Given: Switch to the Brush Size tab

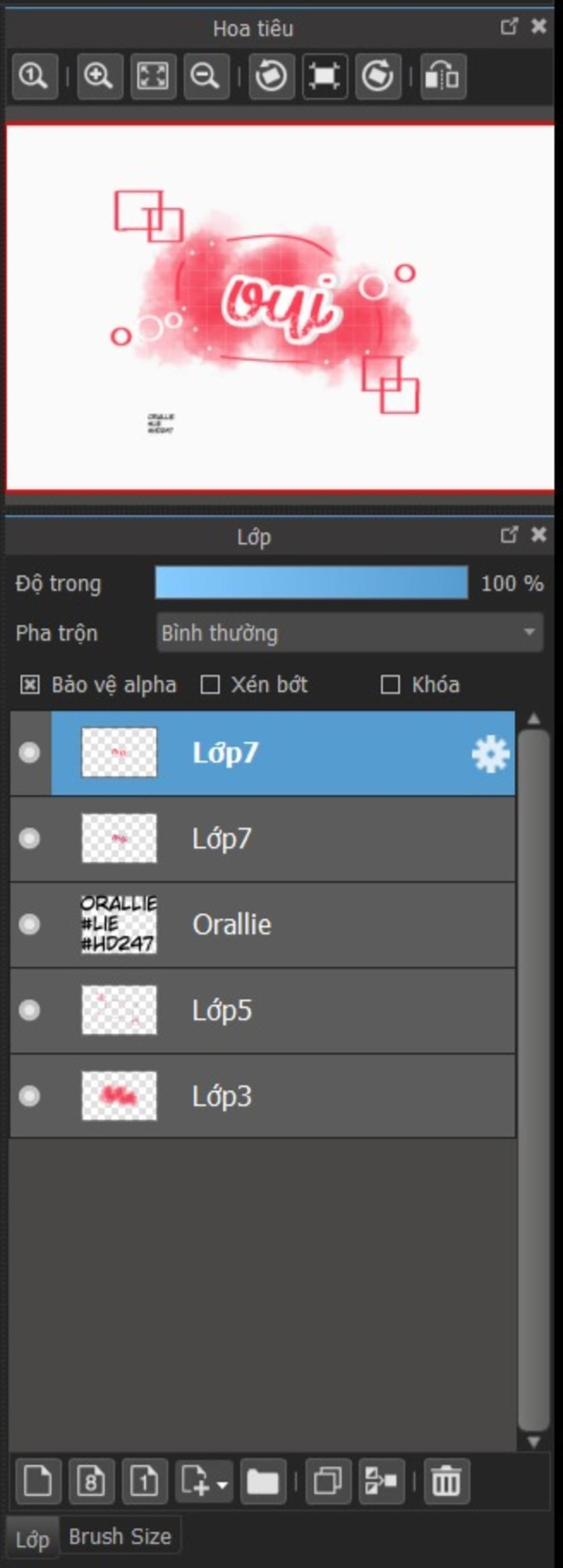Looking at the screenshot, I should pyautogui.click(x=120, y=1537).
